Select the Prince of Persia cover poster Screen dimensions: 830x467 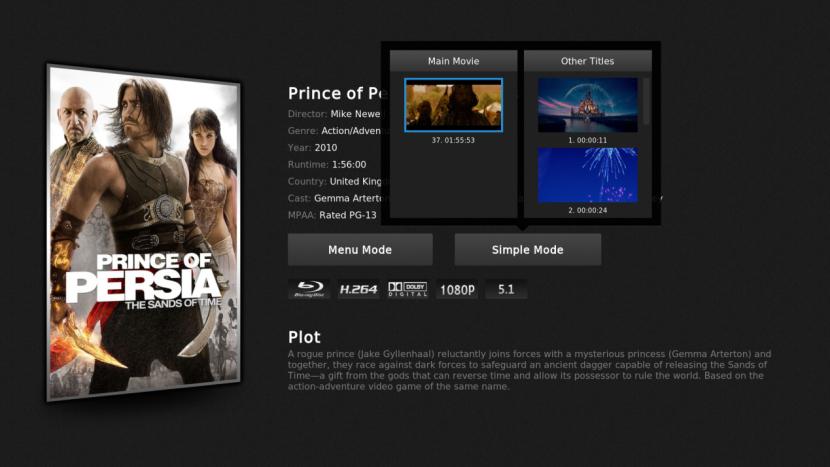pos(143,232)
